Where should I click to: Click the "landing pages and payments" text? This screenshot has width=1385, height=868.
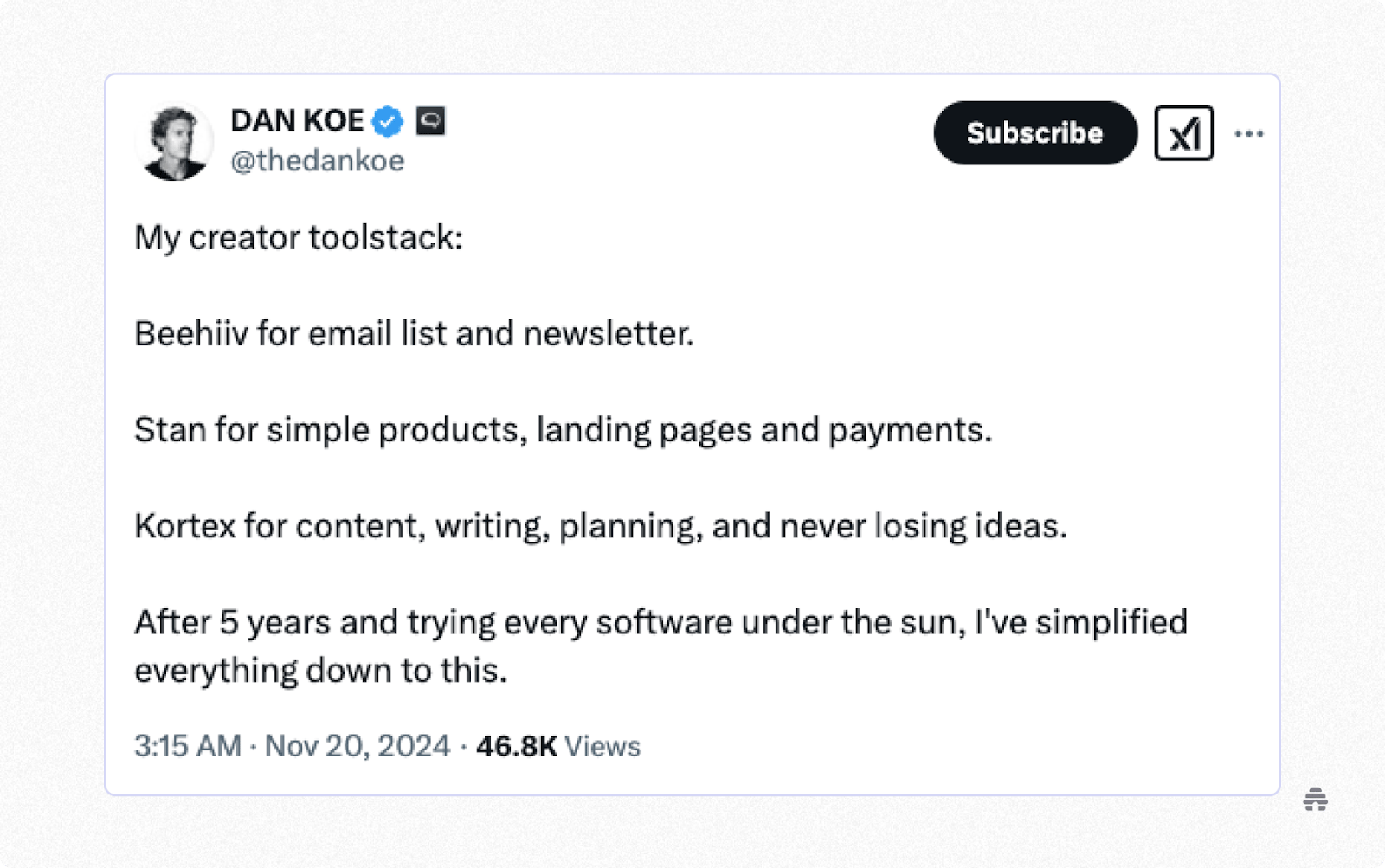click(764, 430)
